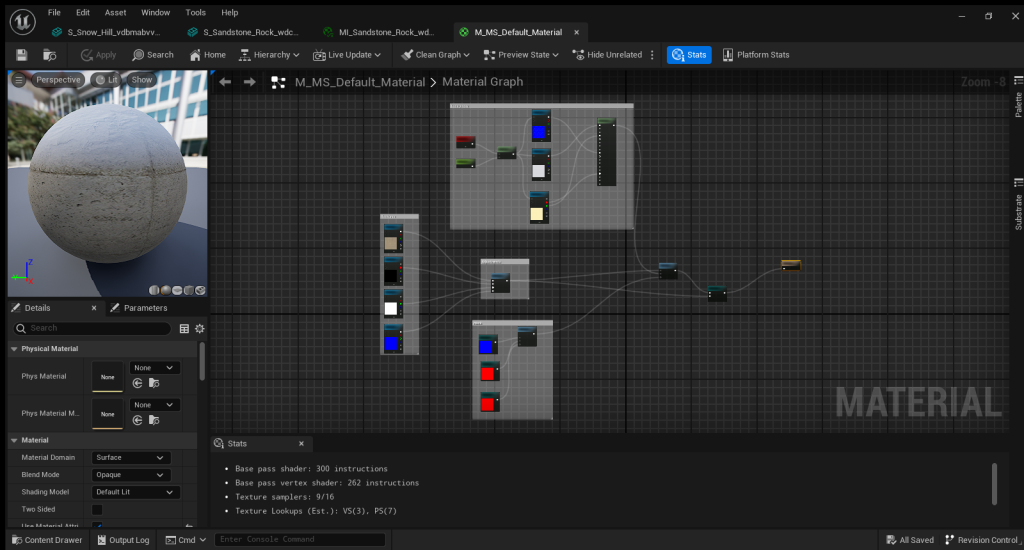
Task: Click the All Saved status button
Action: [910, 540]
